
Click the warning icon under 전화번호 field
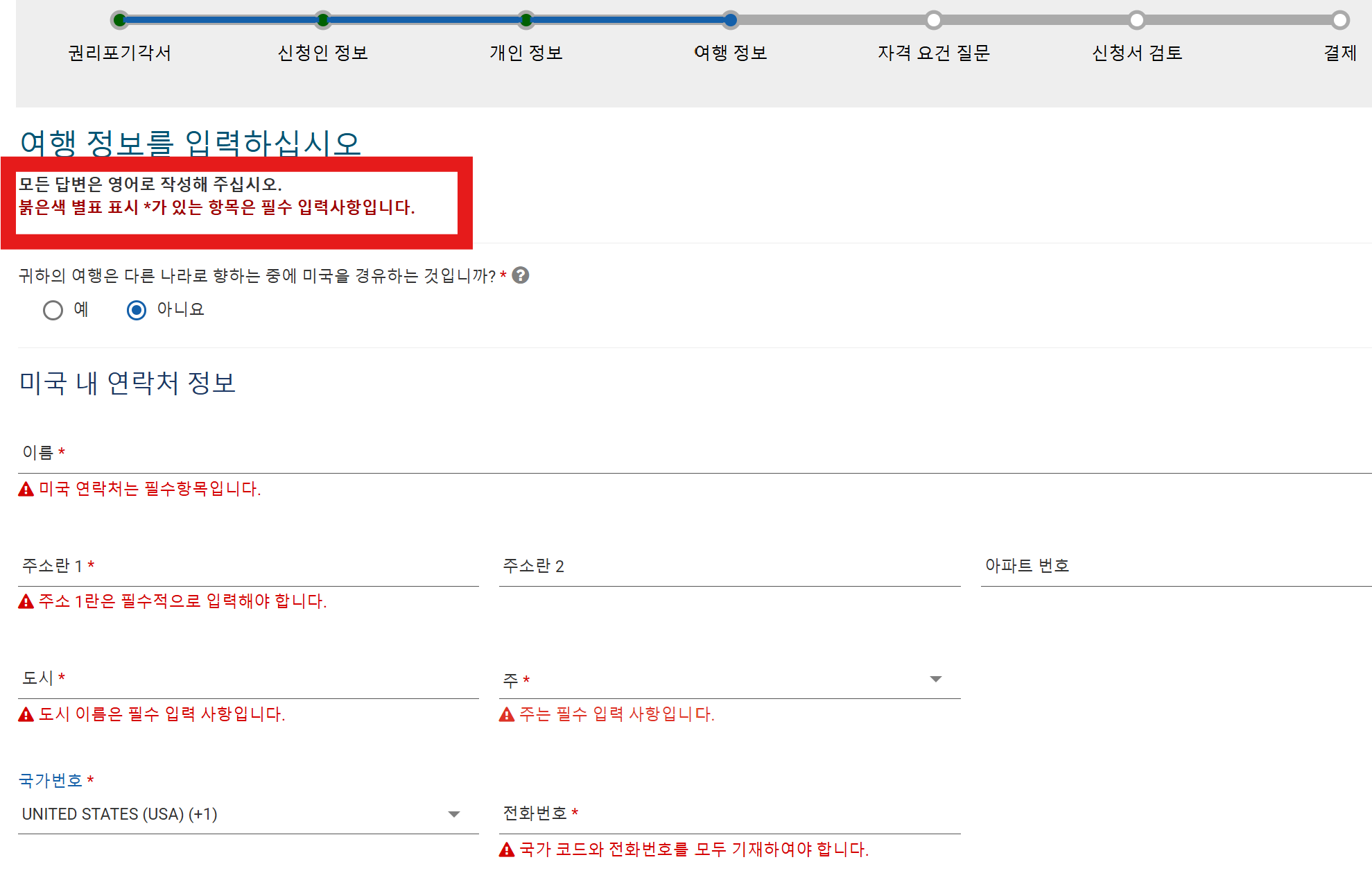coord(506,849)
